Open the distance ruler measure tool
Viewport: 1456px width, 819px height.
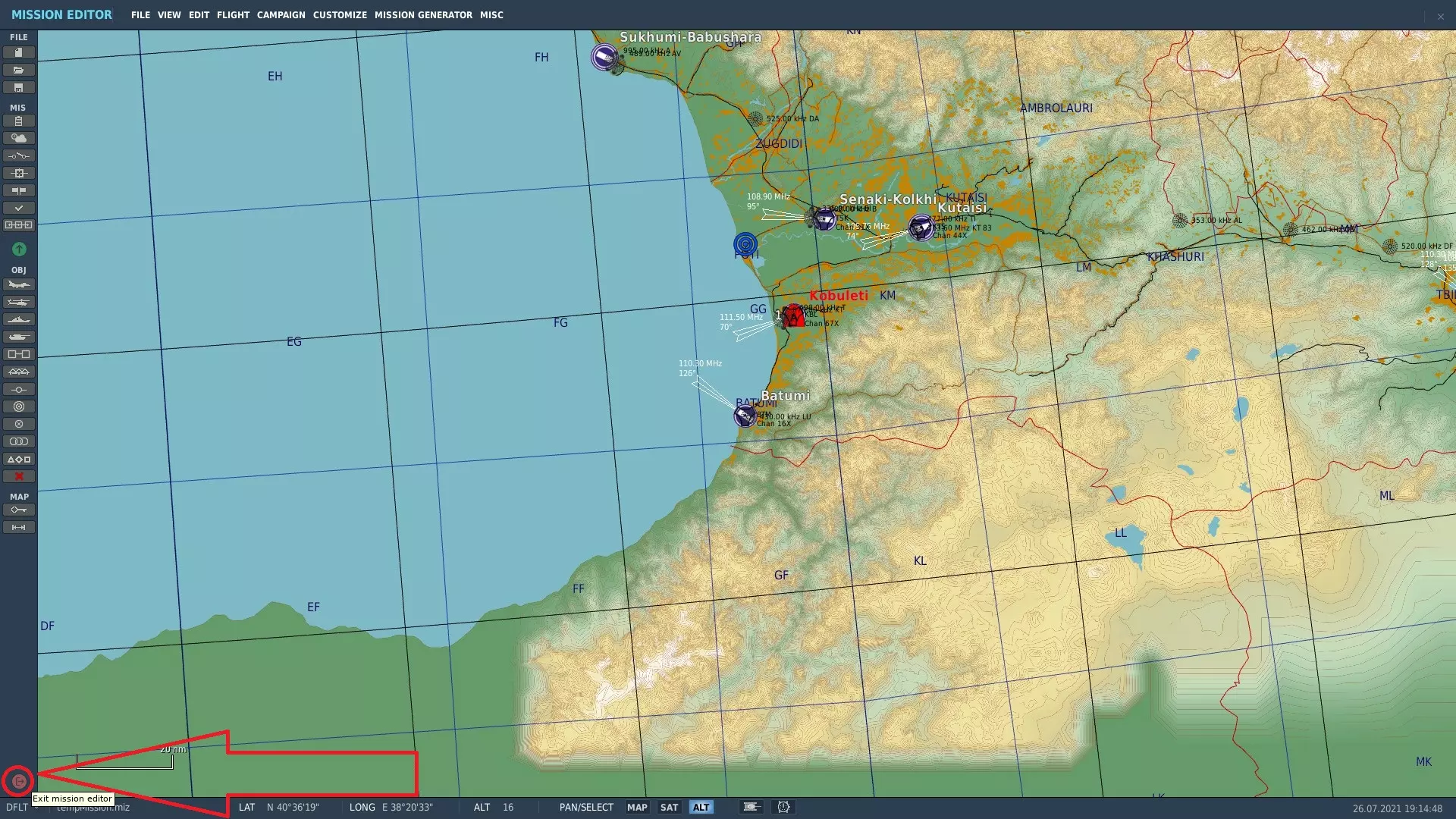point(19,527)
